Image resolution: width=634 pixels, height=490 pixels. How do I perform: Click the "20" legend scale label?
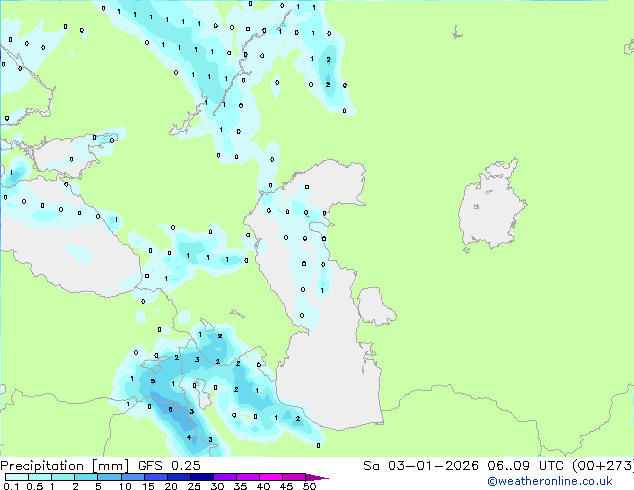(171, 486)
